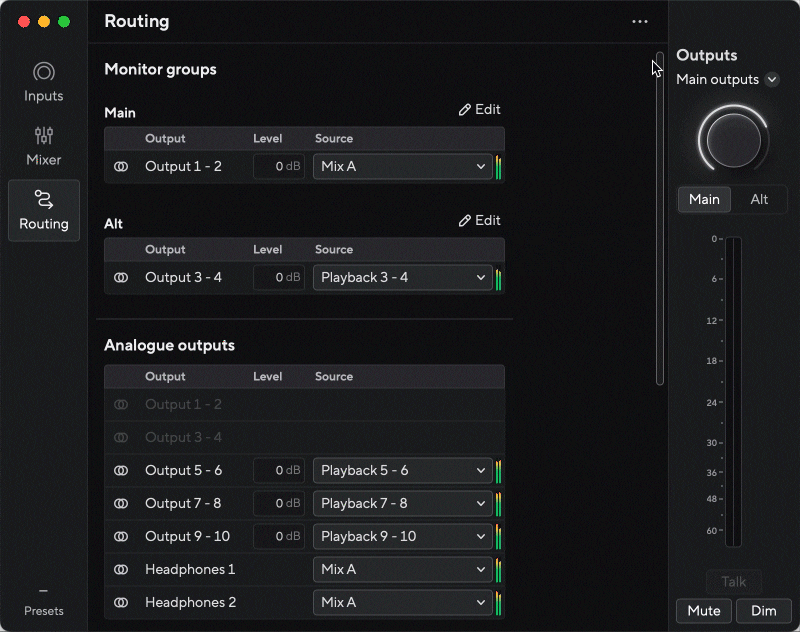800x632 pixels.
Task: Open Mix A source dropdown for Main Output 1 - 2
Action: (403, 166)
